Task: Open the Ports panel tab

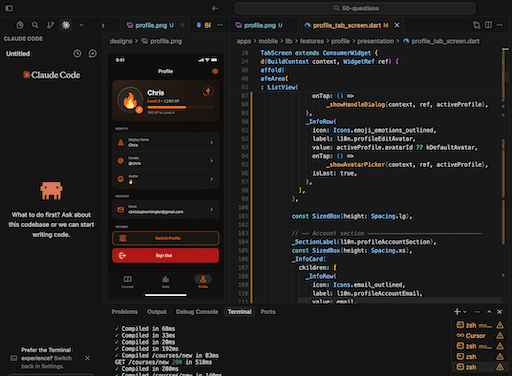Action: [x=268, y=312]
